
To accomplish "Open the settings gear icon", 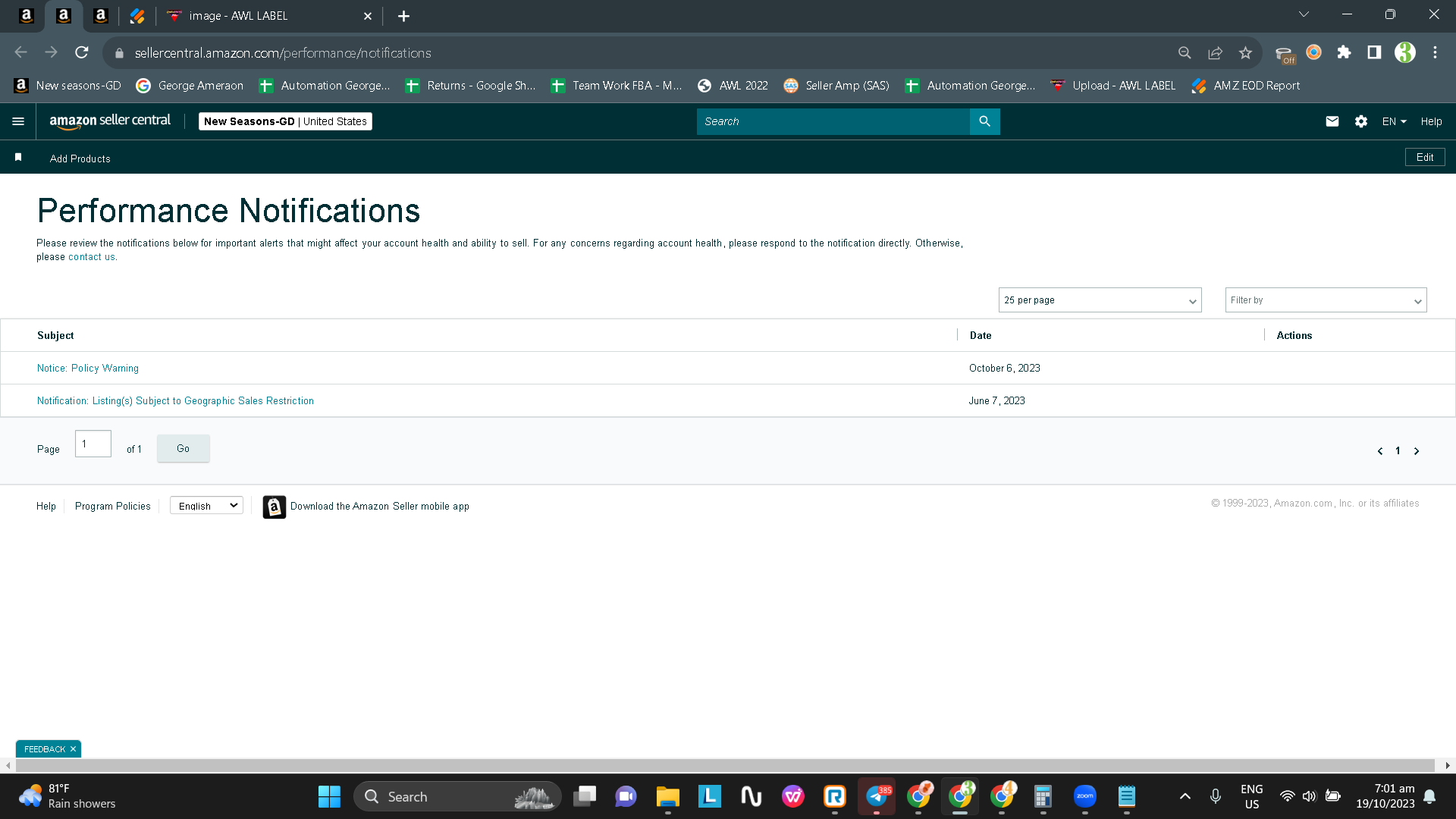I will click(1361, 121).
